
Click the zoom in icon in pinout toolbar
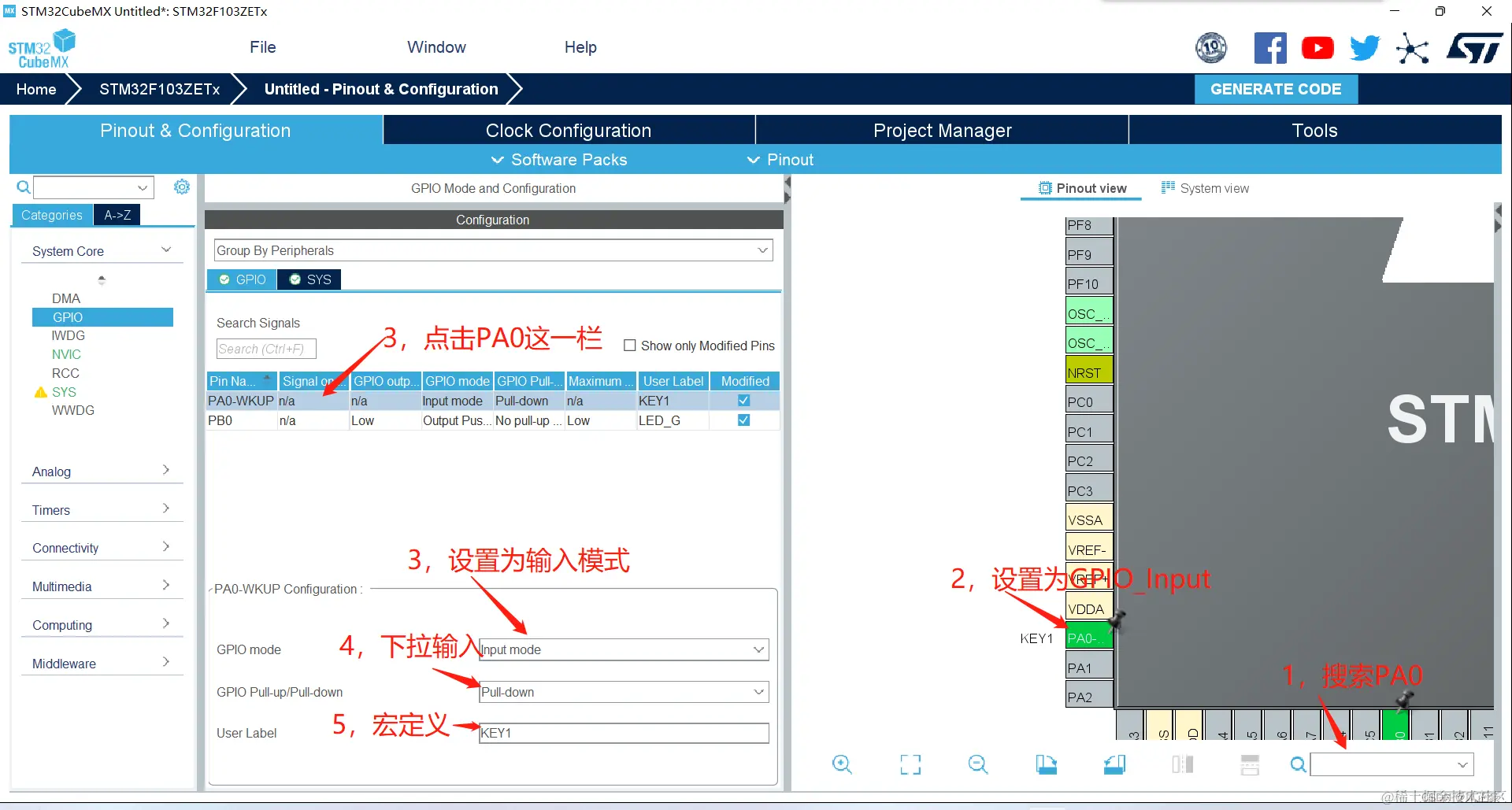coord(842,764)
